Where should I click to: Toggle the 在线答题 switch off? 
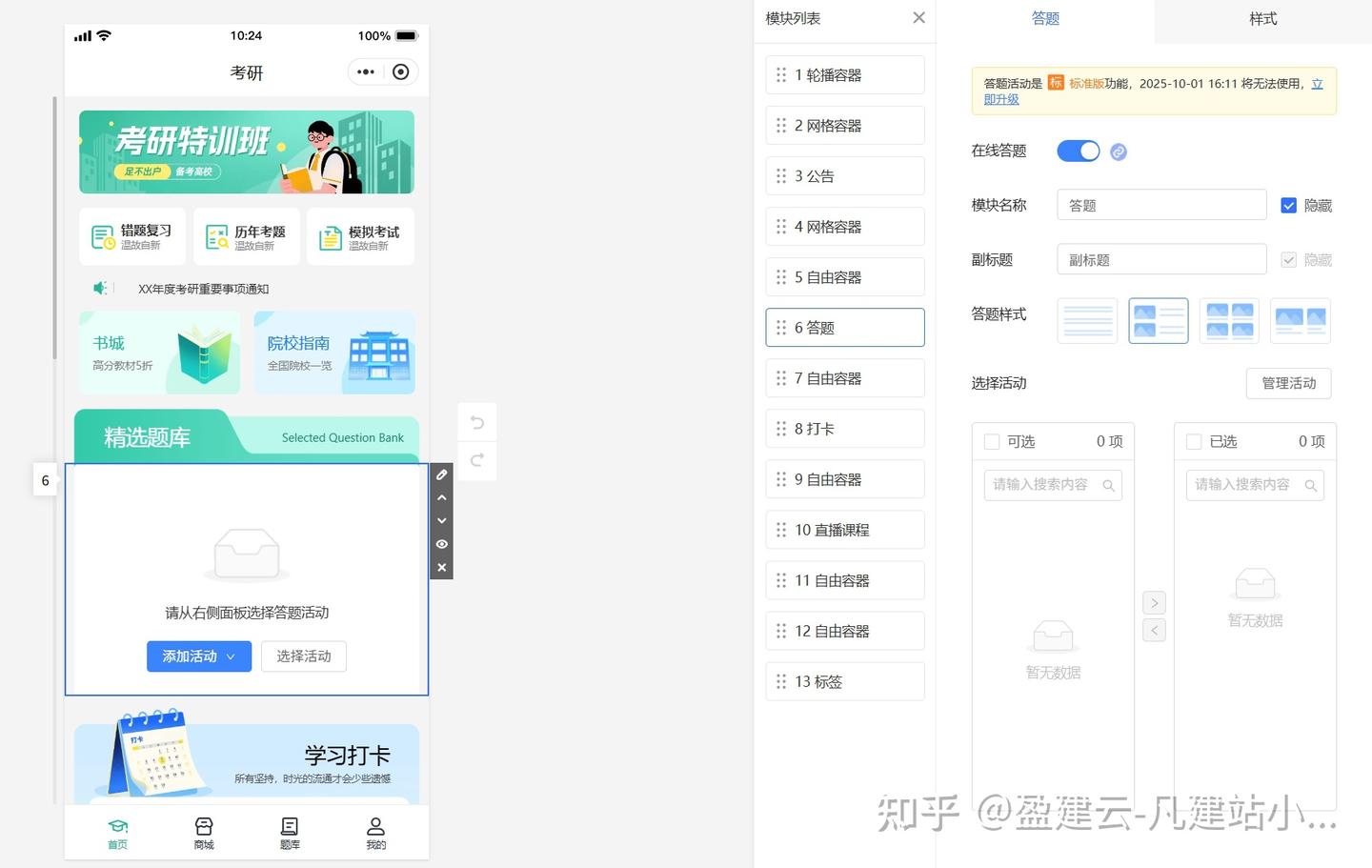coord(1079,151)
